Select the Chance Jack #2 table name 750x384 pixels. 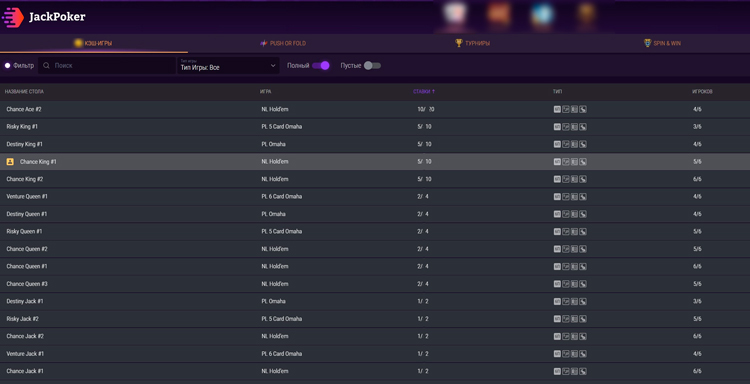coord(25,336)
